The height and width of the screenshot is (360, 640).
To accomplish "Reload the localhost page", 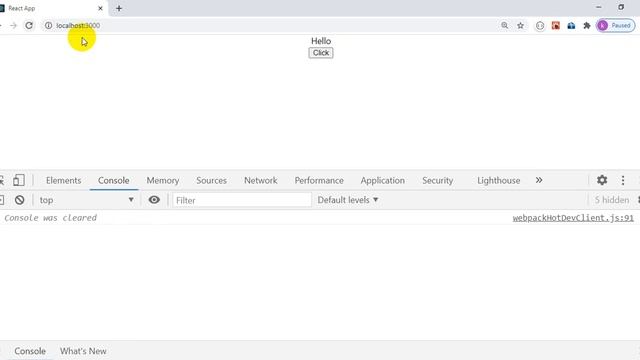I will [29, 25].
